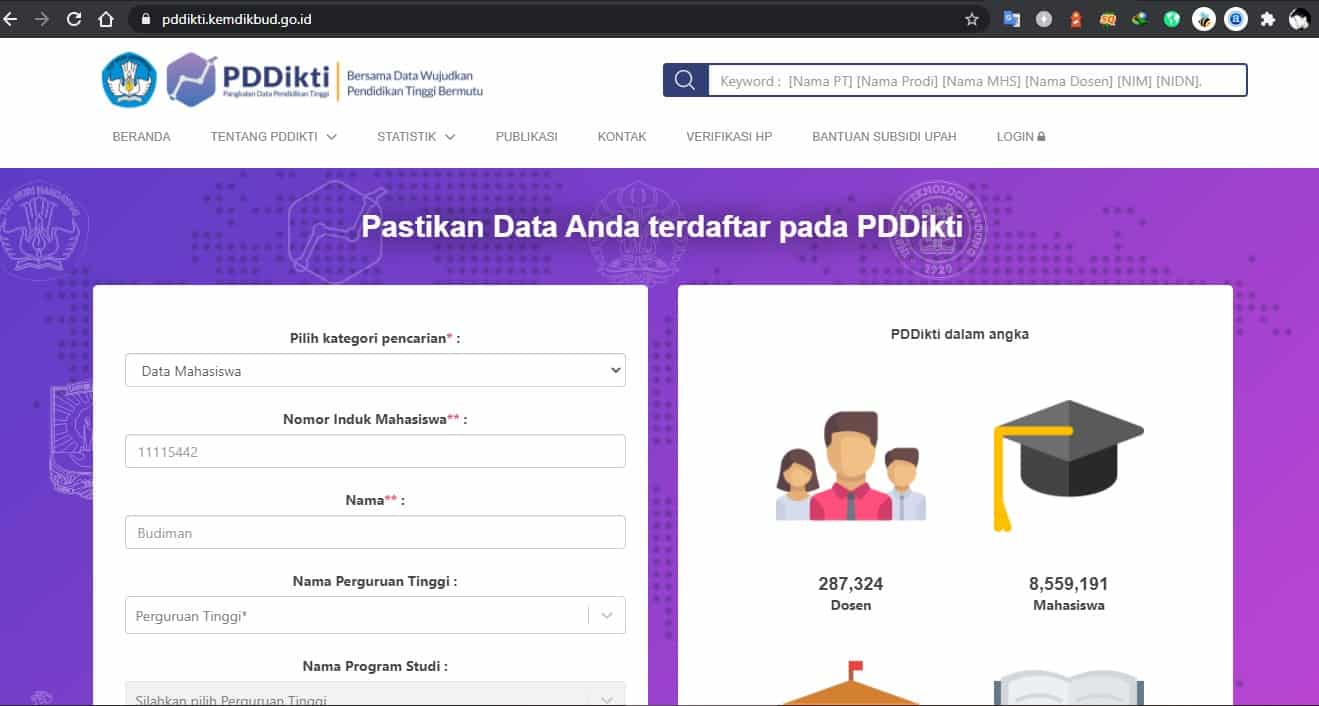The width and height of the screenshot is (1319, 706).
Task: Open the blue padlock extension icon
Action: coord(1236,18)
